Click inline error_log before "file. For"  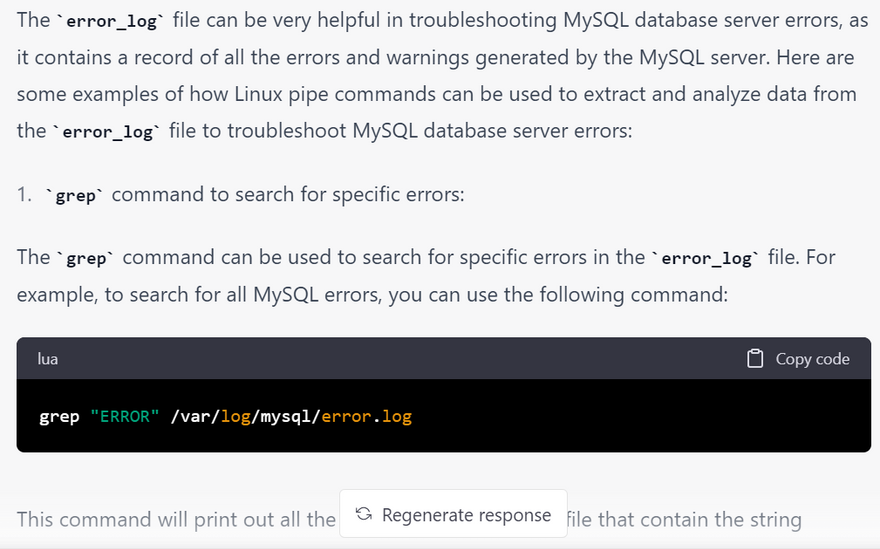(705, 259)
